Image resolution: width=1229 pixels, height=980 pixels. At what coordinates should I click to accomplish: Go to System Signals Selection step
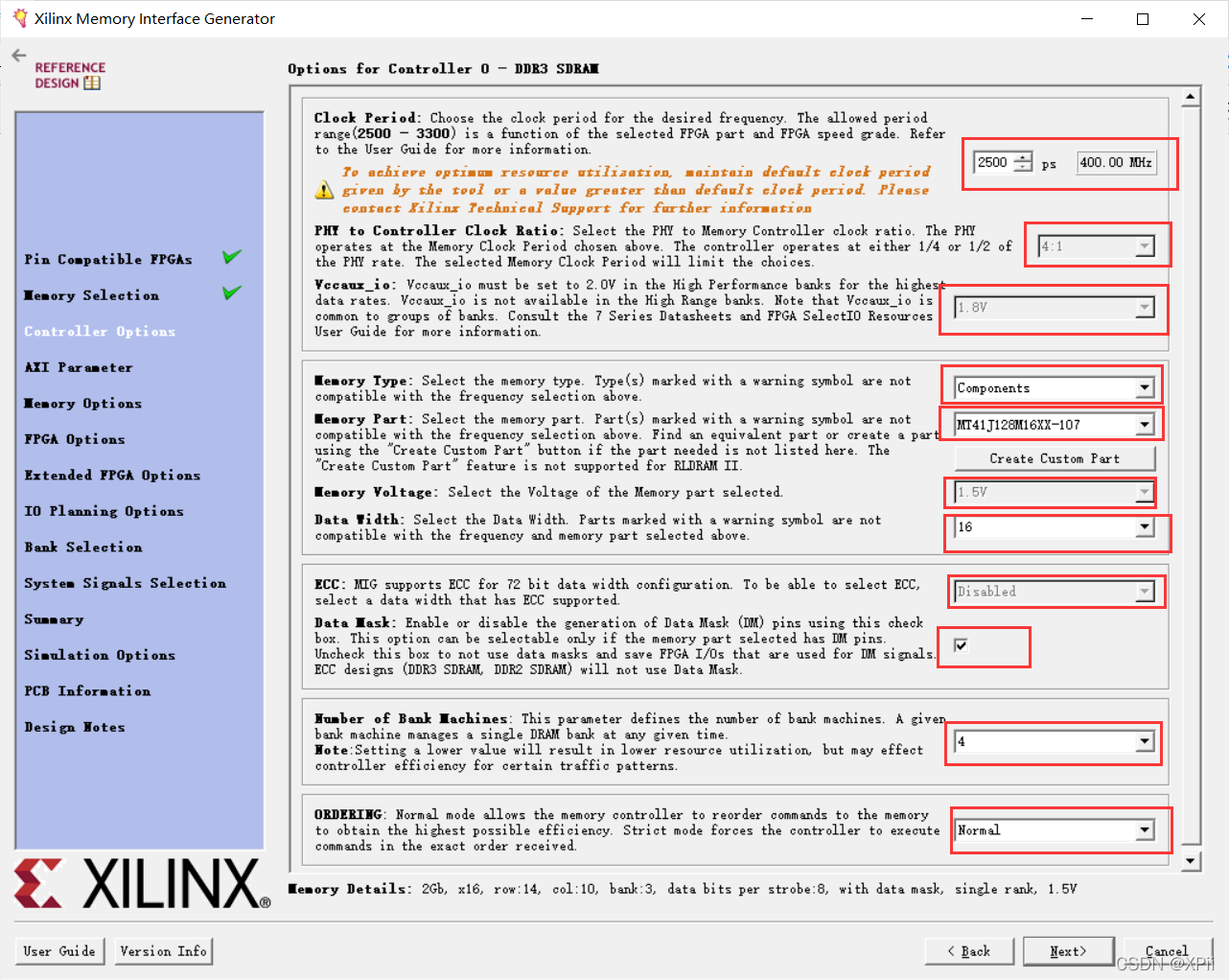click(126, 583)
